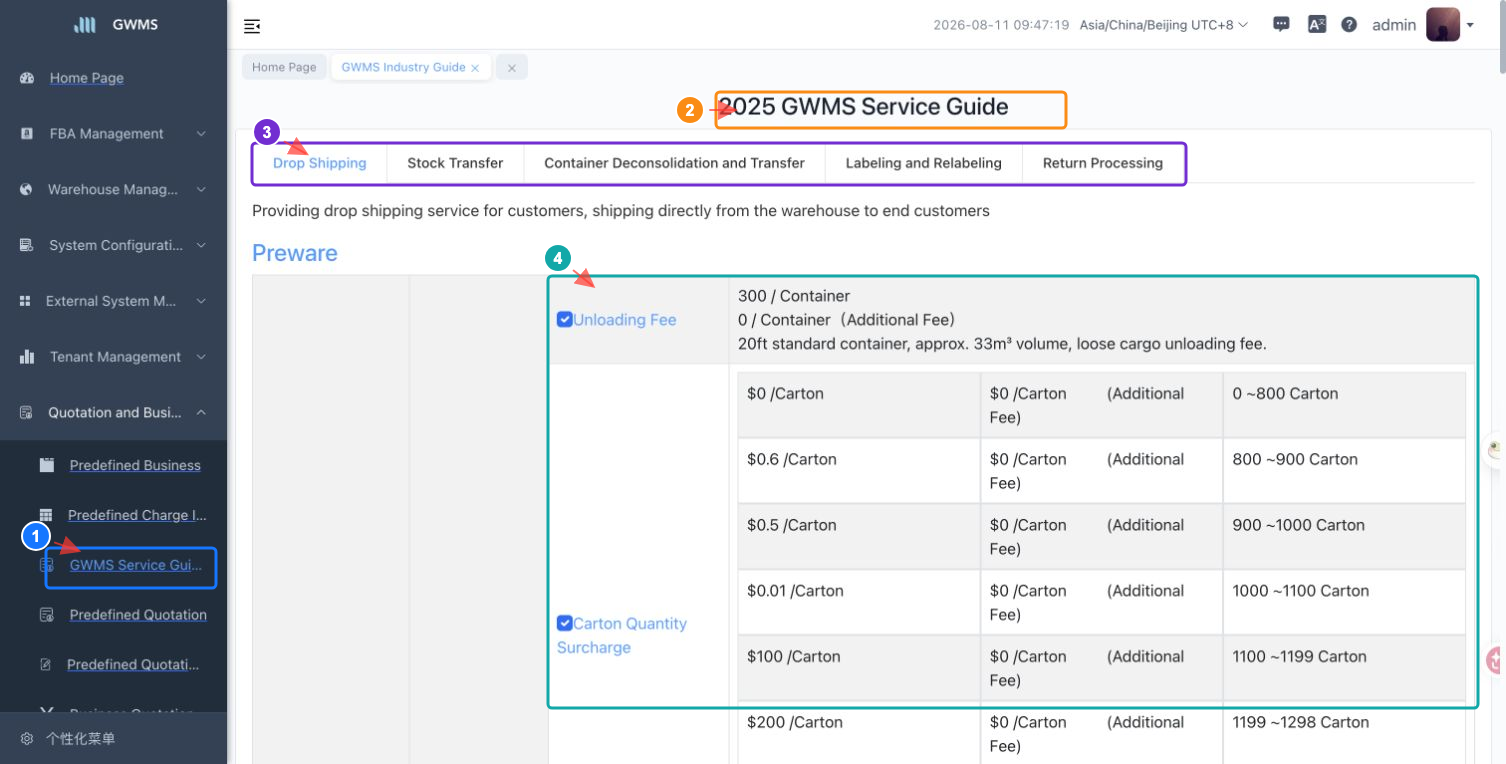Open the help question mark icon
Image resolution: width=1506 pixels, height=764 pixels.
point(1349,25)
